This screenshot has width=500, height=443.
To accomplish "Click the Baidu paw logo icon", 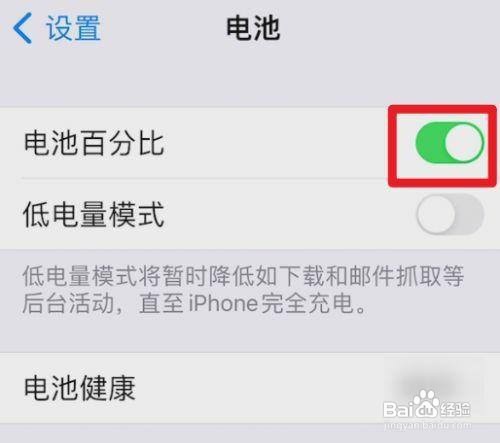I will tap(424, 404).
